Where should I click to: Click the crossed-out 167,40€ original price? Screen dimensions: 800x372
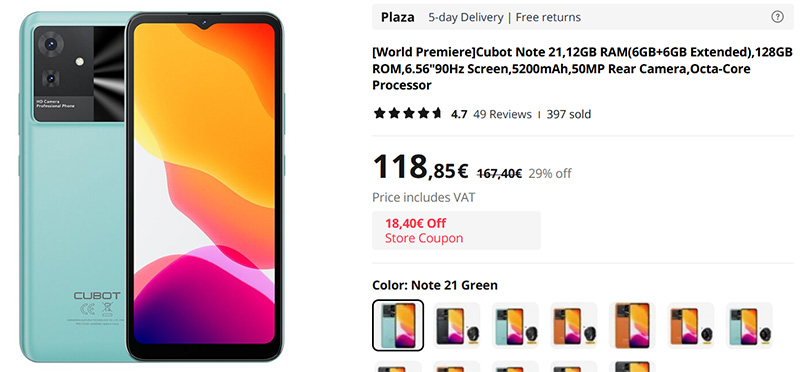click(499, 173)
